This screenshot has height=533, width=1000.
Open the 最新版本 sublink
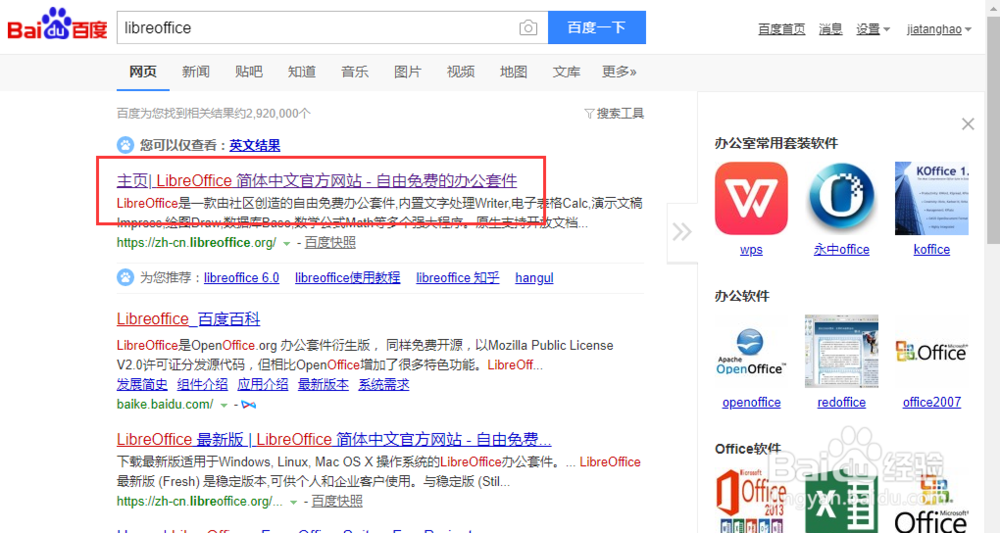[x=323, y=384]
